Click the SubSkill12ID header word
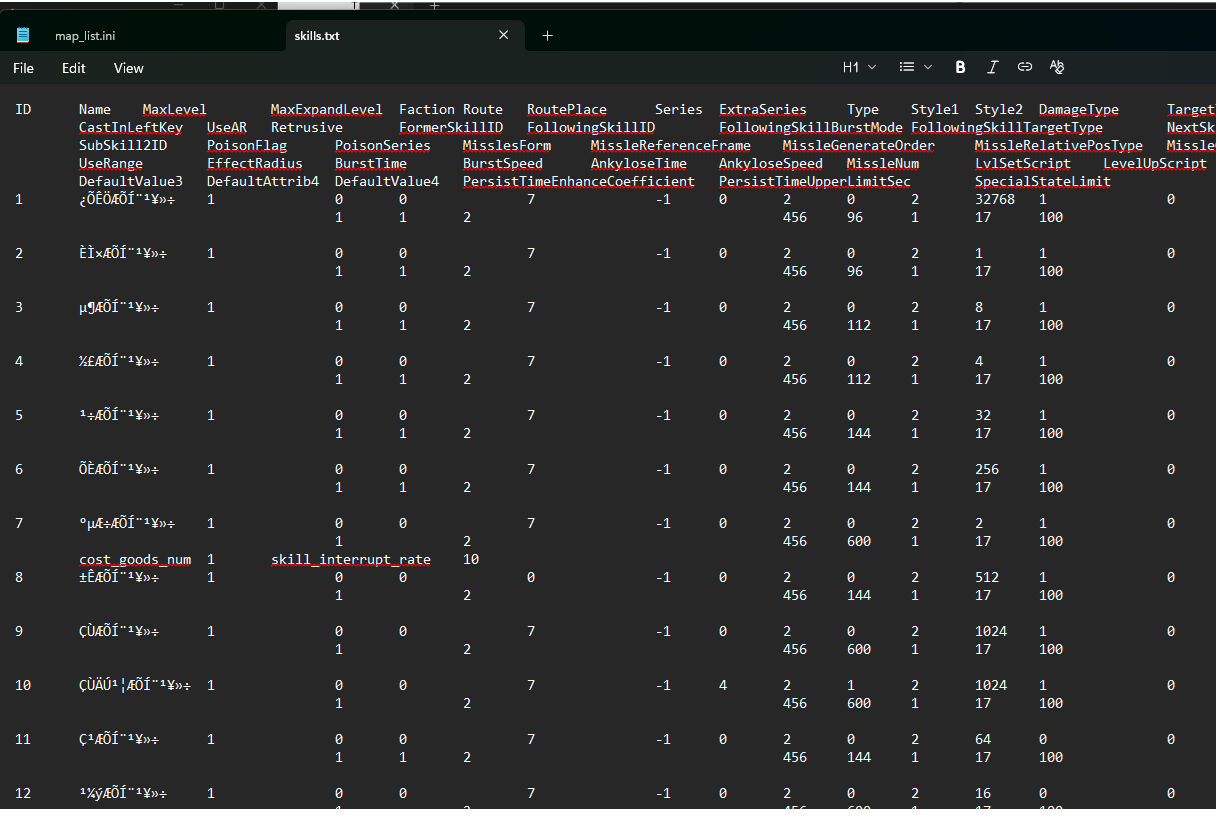 [123, 145]
